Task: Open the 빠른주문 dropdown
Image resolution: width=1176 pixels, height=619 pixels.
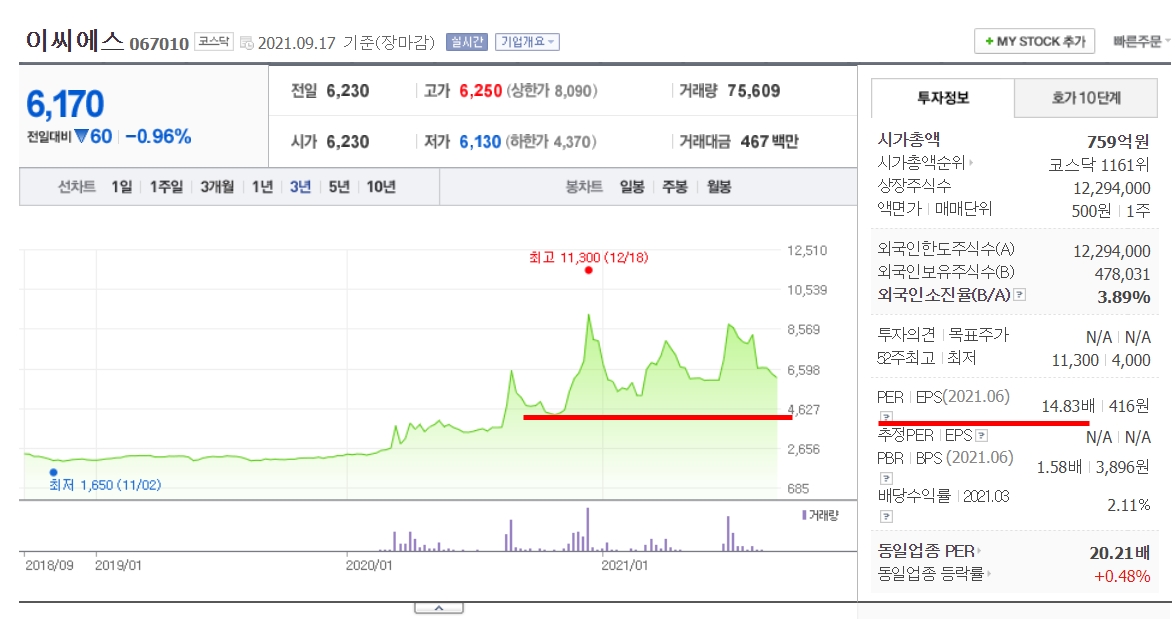Action: (1142, 42)
